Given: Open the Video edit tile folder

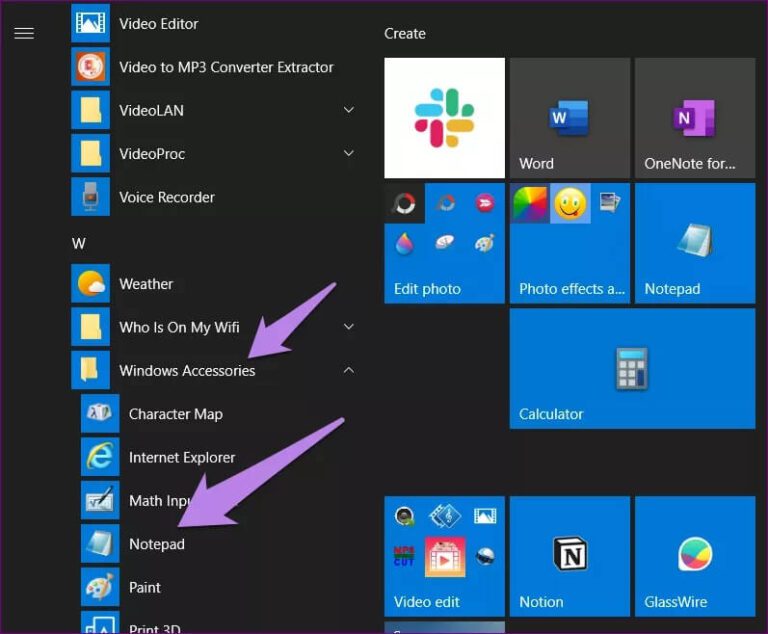Looking at the screenshot, I should (x=444, y=555).
